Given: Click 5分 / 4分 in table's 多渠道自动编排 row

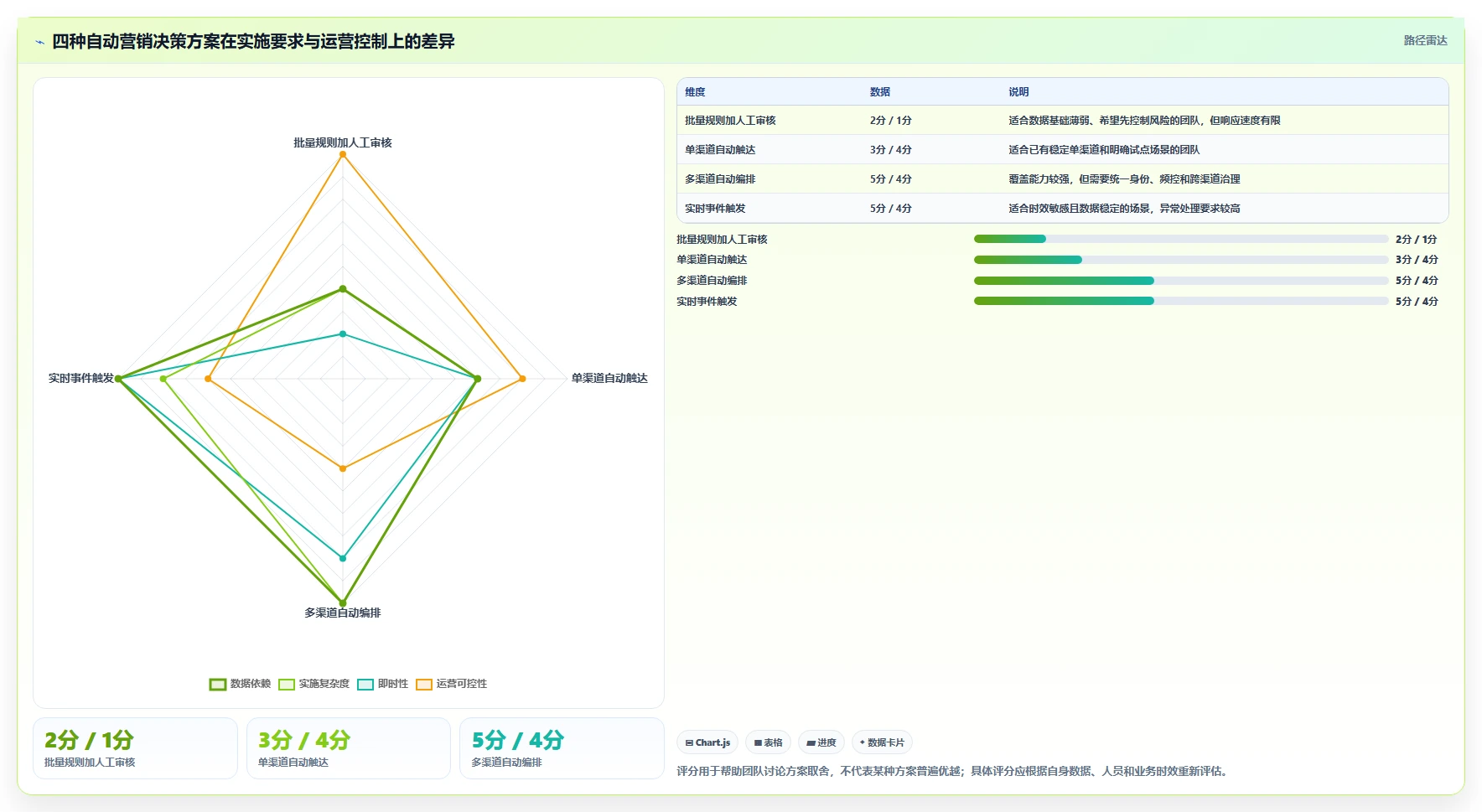Looking at the screenshot, I should 890,179.
